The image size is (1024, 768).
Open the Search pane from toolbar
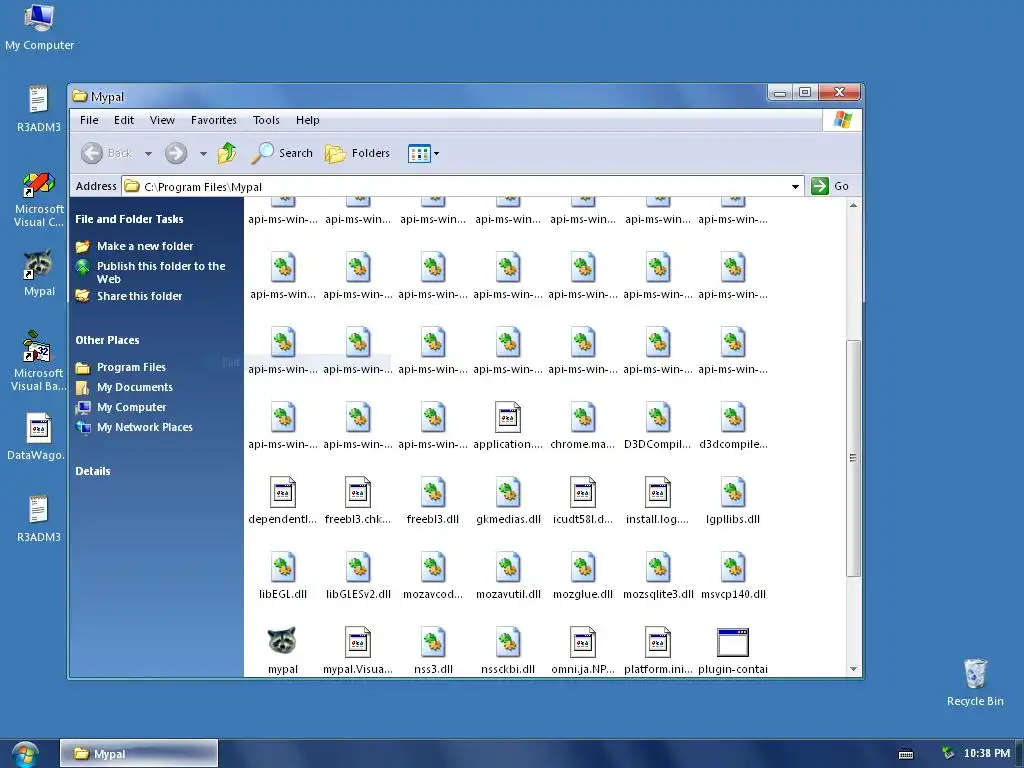tap(282, 153)
